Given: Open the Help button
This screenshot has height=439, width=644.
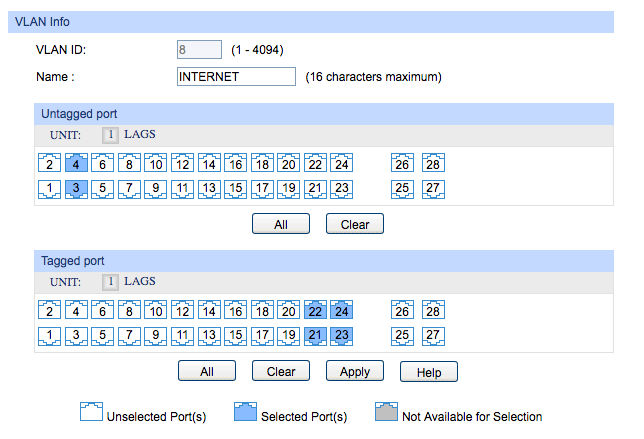Looking at the screenshot, I should (429, 372).
